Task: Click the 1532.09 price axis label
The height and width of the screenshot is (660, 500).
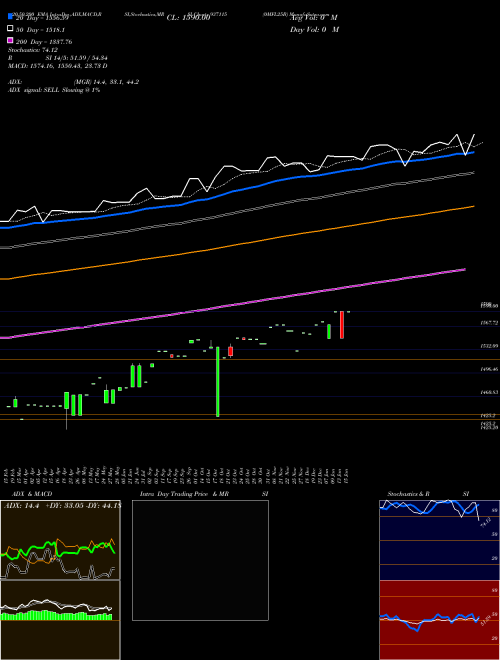Action: coord(489,346)
